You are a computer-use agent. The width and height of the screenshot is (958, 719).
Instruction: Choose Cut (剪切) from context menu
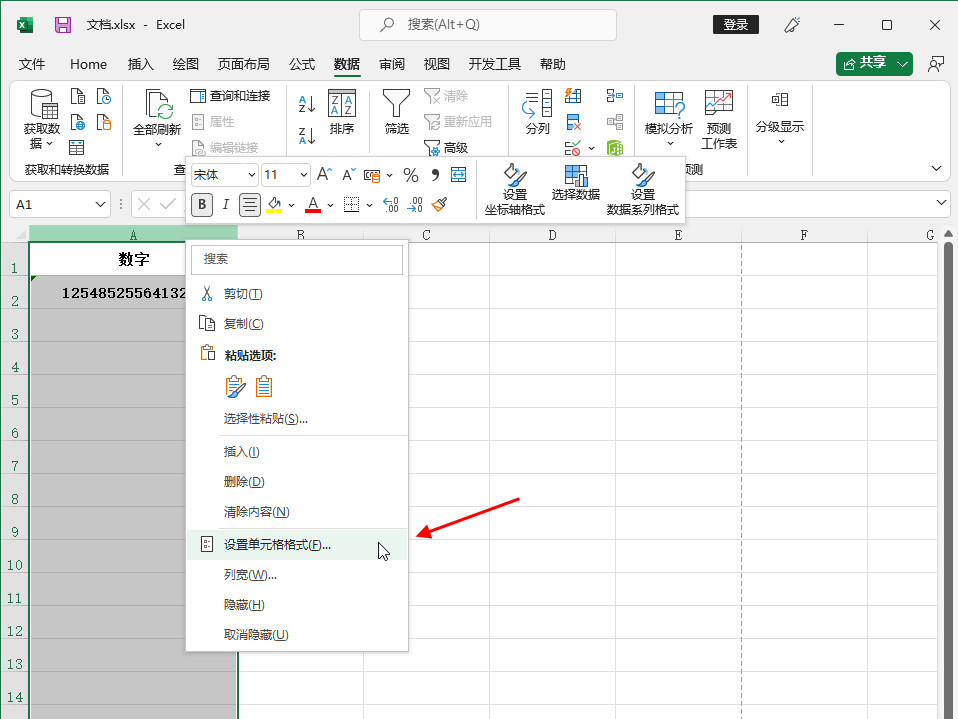pyautogui.click(x=296, y=294)
